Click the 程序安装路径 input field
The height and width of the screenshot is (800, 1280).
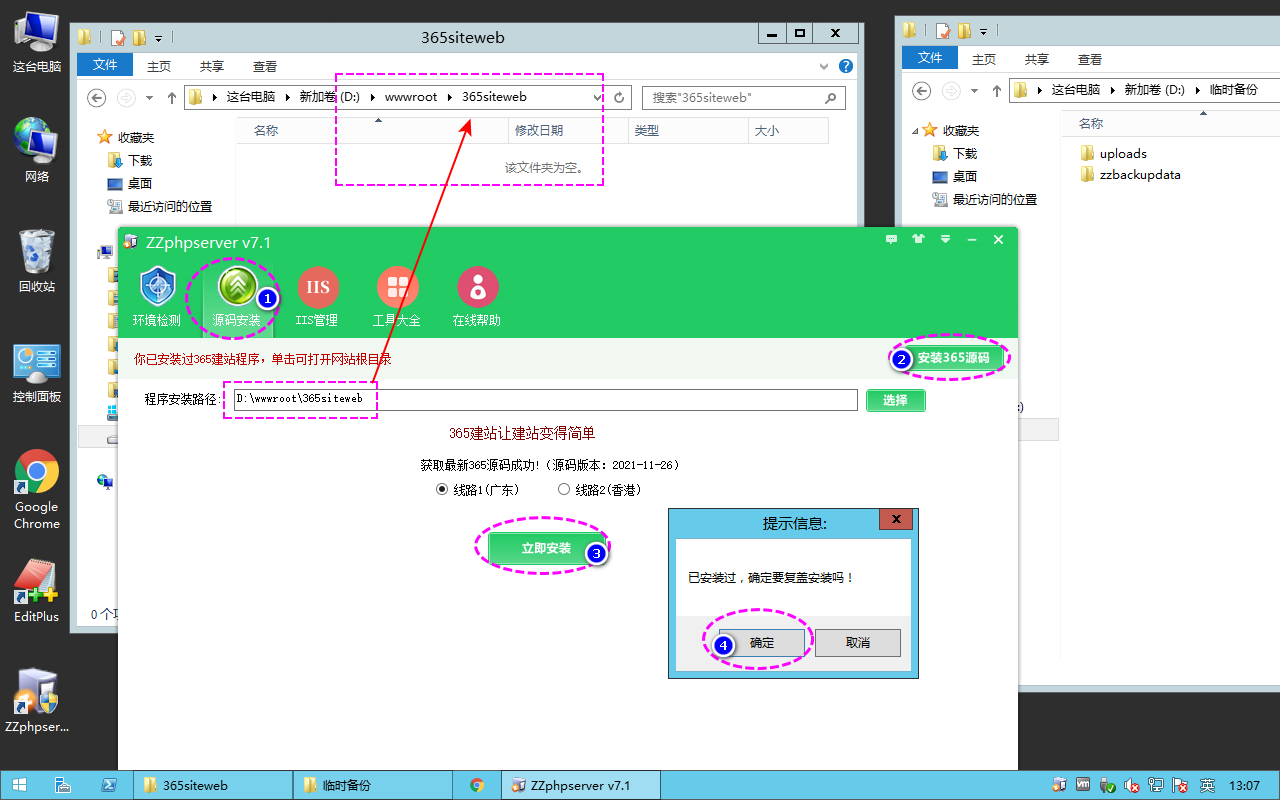545,399
